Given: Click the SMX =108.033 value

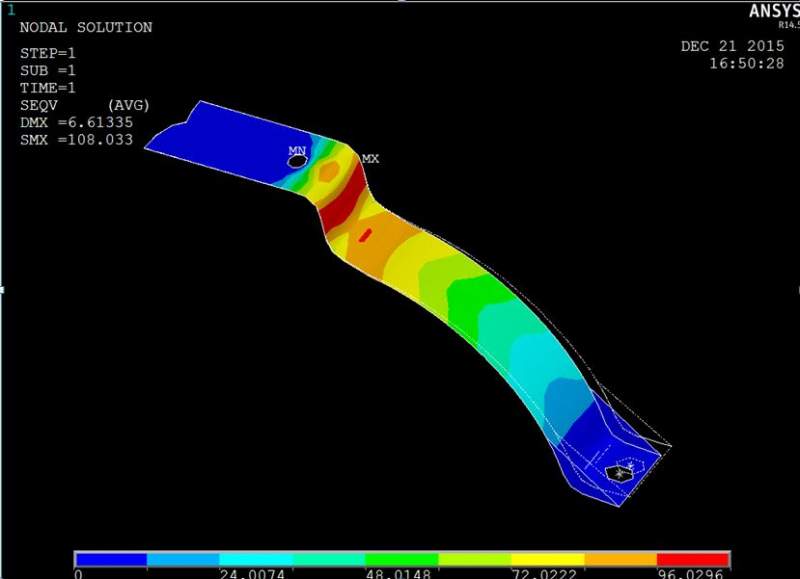Looking at the screenshot, I should (x=77, y=140).
